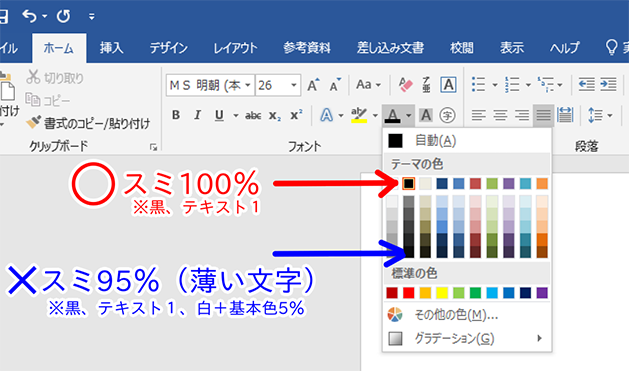The image size is (629, 371).
Task: Toggle bold formatting
Action: click(176, 116)
